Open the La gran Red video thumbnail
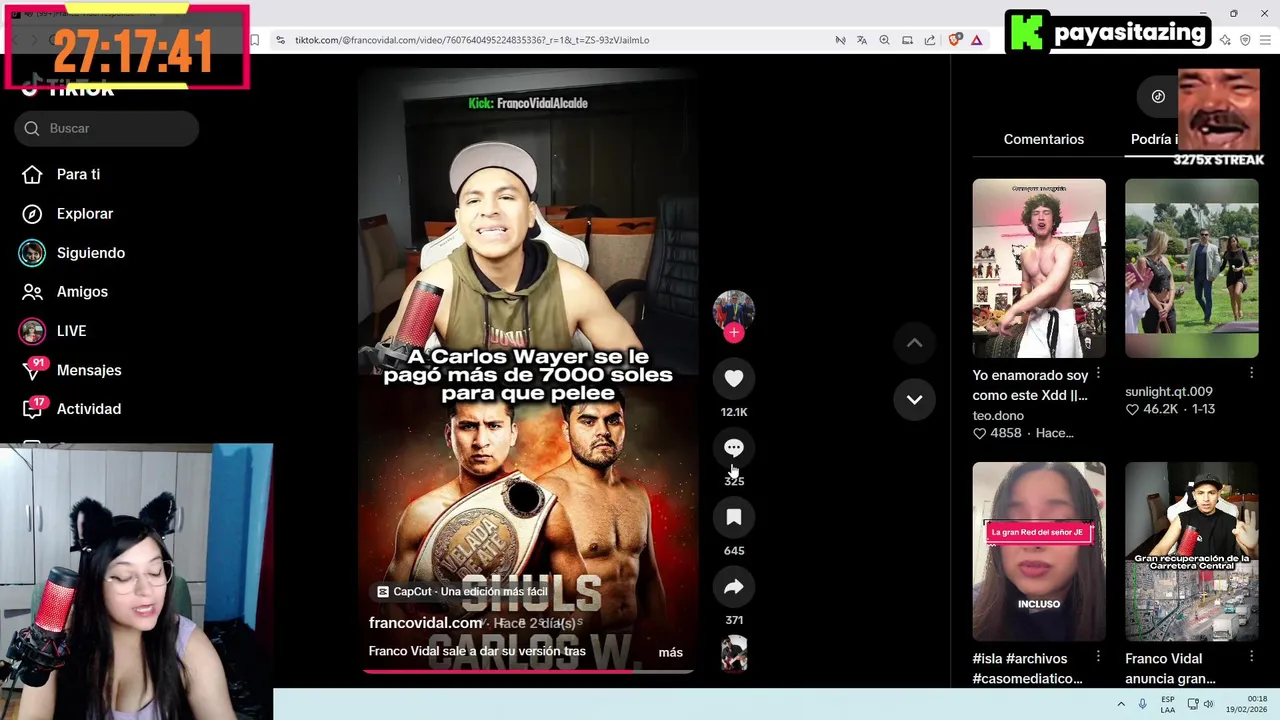This screenshot has height=720, width=1280. (x=1039, y=551)
